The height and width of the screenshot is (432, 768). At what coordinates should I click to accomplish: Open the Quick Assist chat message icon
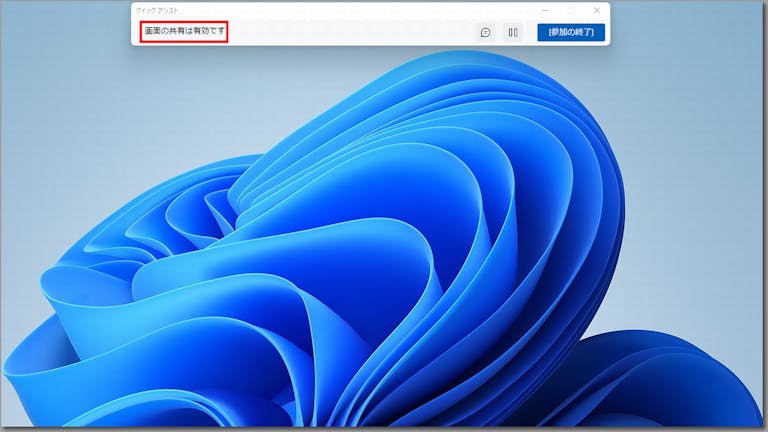click(485, 32)
